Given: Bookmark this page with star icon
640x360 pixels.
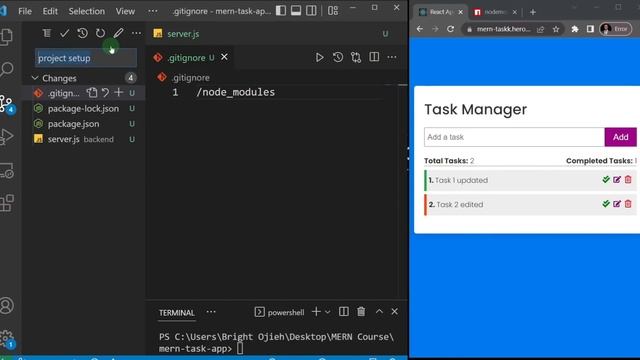Looking at the screenshot, I should [556, 29].
